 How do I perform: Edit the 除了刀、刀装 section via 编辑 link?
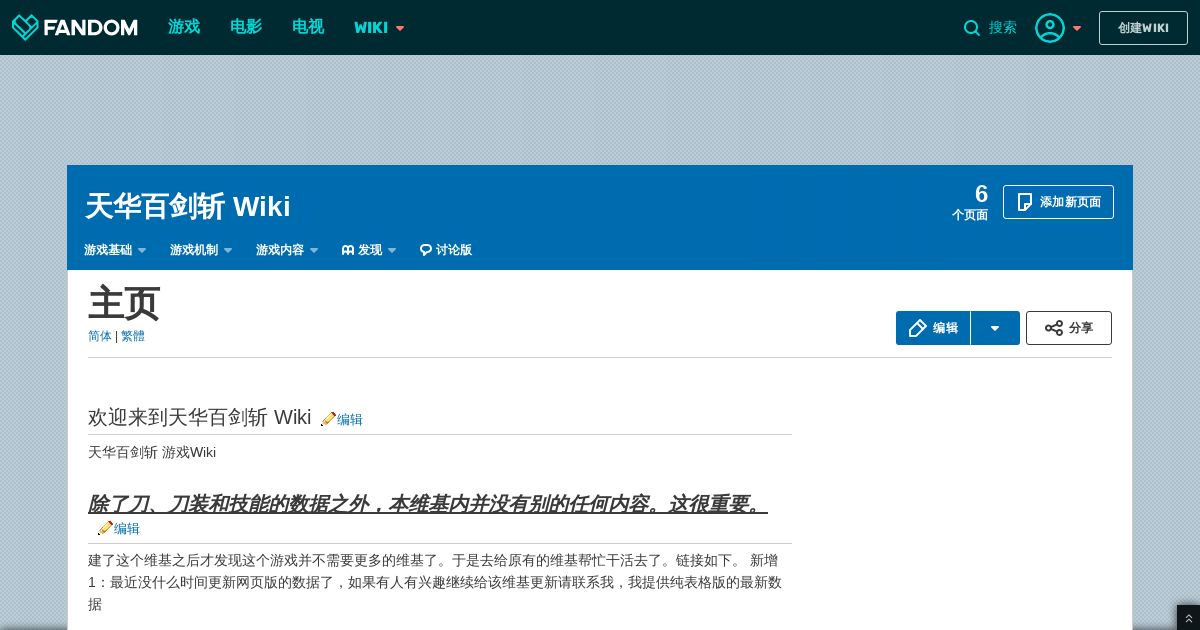click(x=127, y=529)
